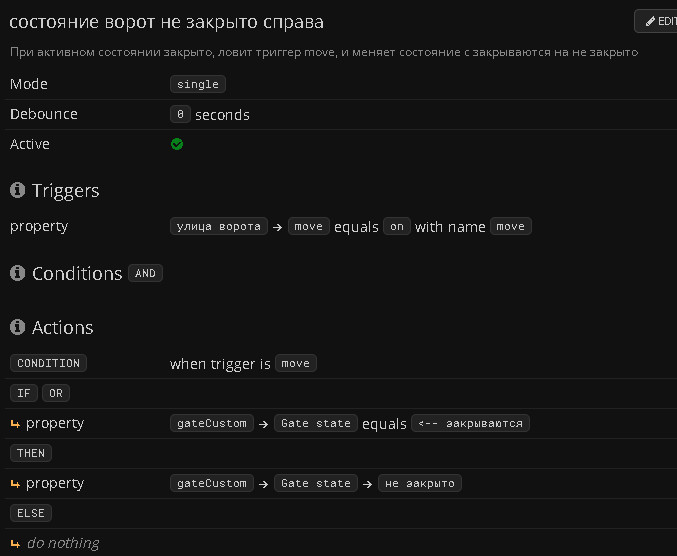This screenshot has width=677, height=556.
Task: Click 'gateCustom' in the IF property row
Action: coord(211,423)
